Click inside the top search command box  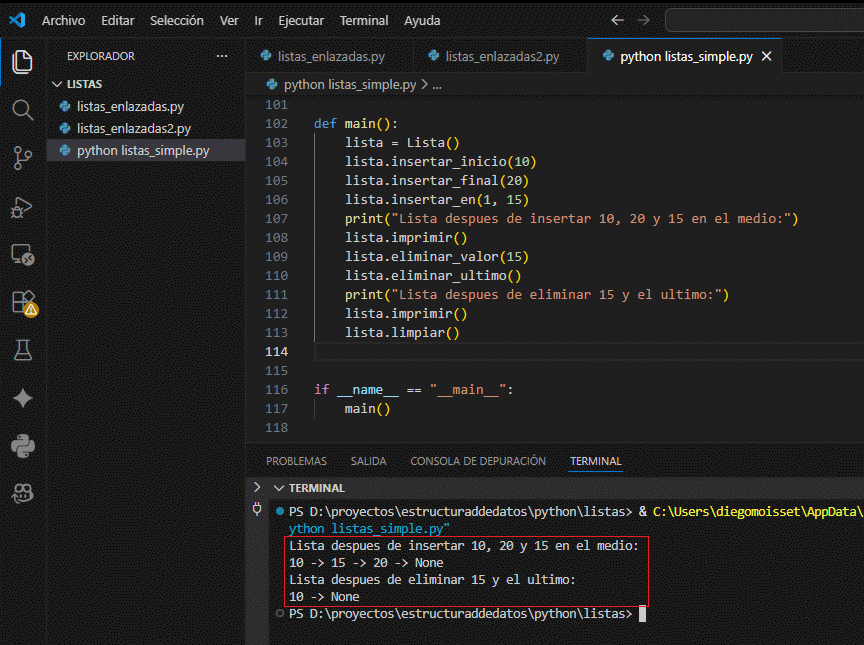click(x=770, y=19)
